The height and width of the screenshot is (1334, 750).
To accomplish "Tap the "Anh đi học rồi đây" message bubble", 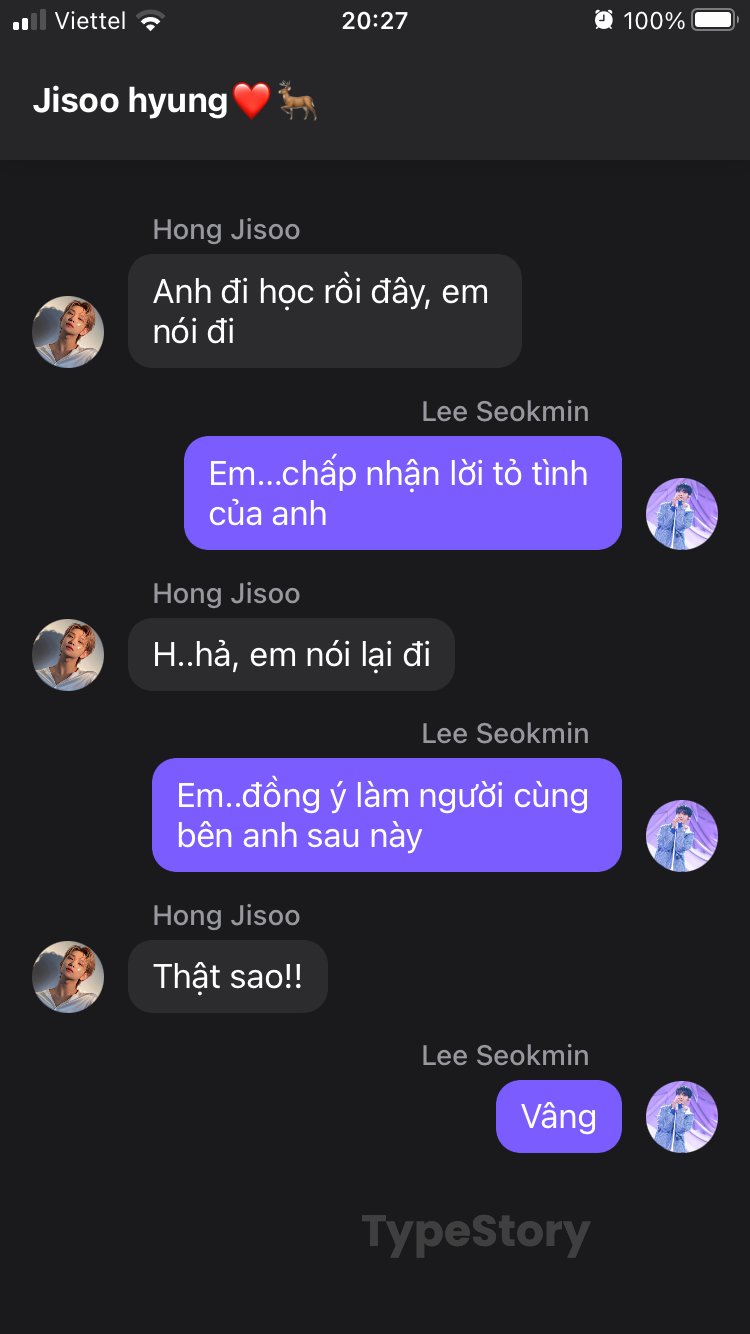I will click(x=324, y=311).
